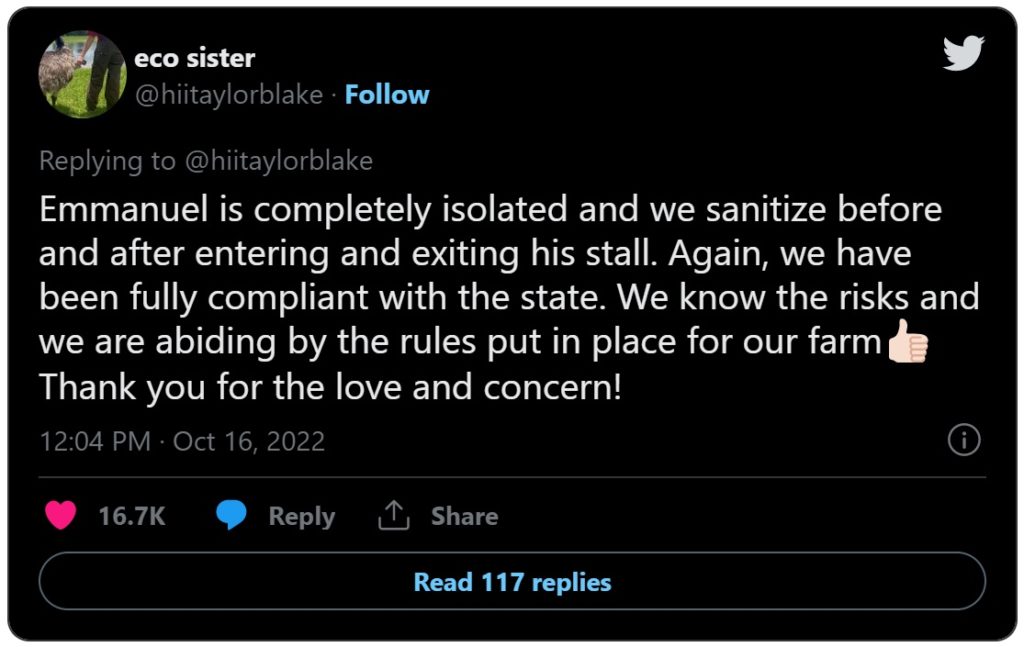Click the Oct 16, 2022 date
Image resolution: width=1024 pixels, height=647 pixels.
249,441
